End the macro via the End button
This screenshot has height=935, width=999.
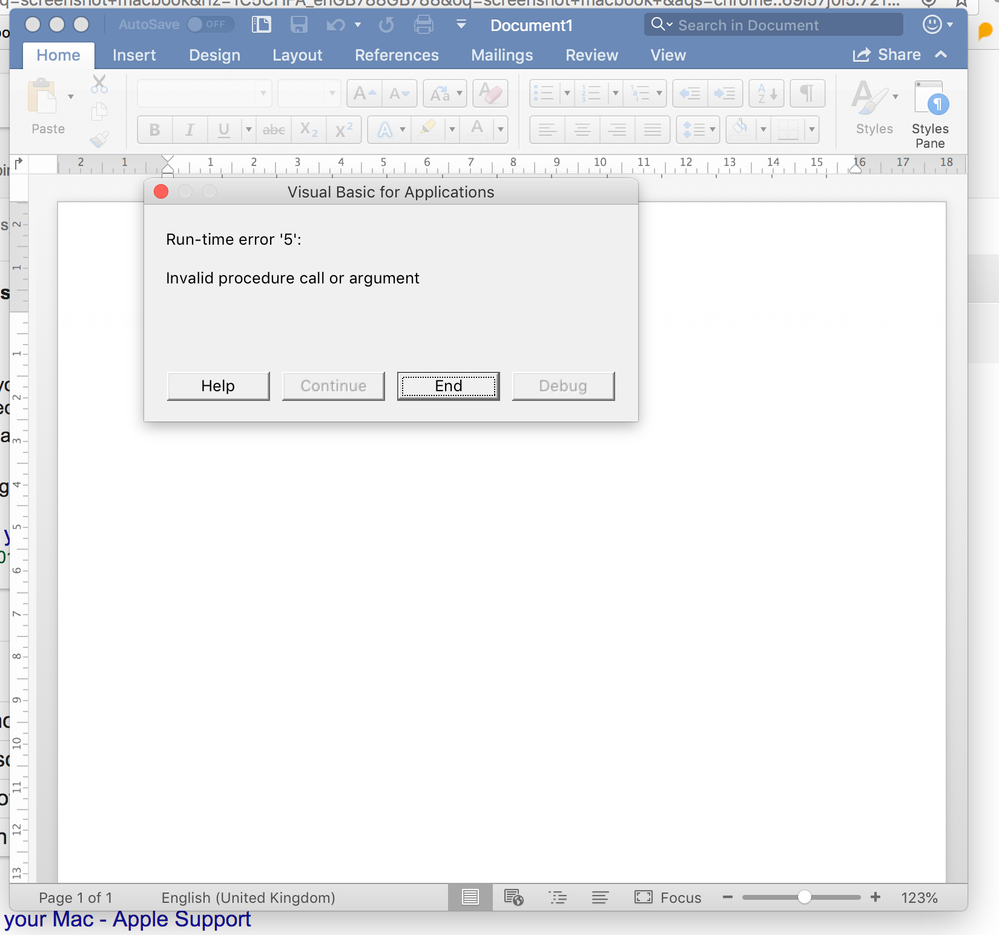448,385
